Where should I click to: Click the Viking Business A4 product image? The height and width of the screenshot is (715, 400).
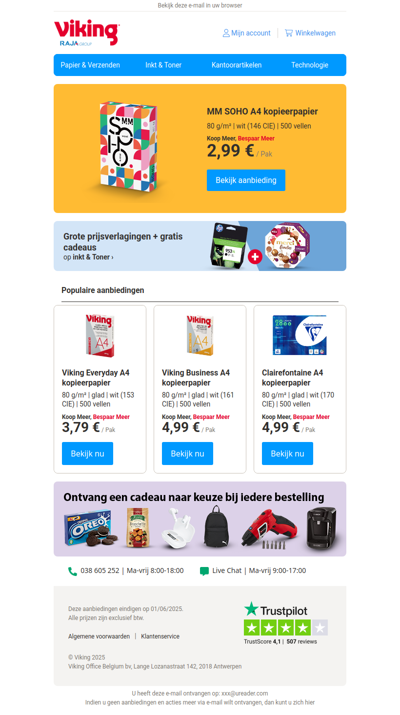[x=199, y=335]
